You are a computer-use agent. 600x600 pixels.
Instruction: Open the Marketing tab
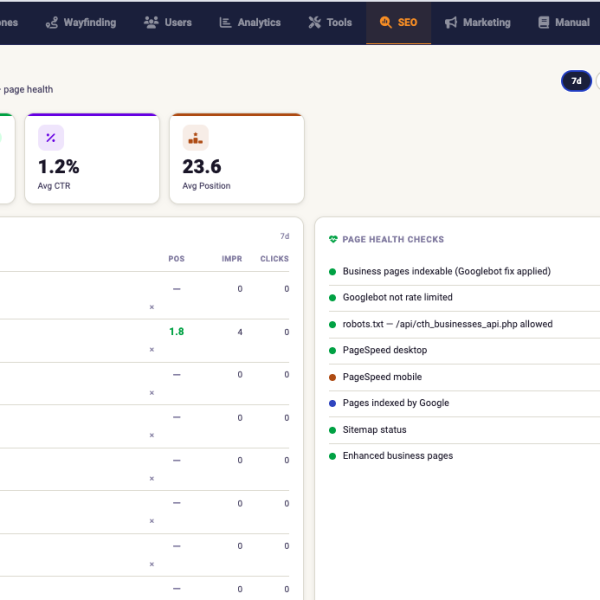pyautogui.click(x=478, y=23)
